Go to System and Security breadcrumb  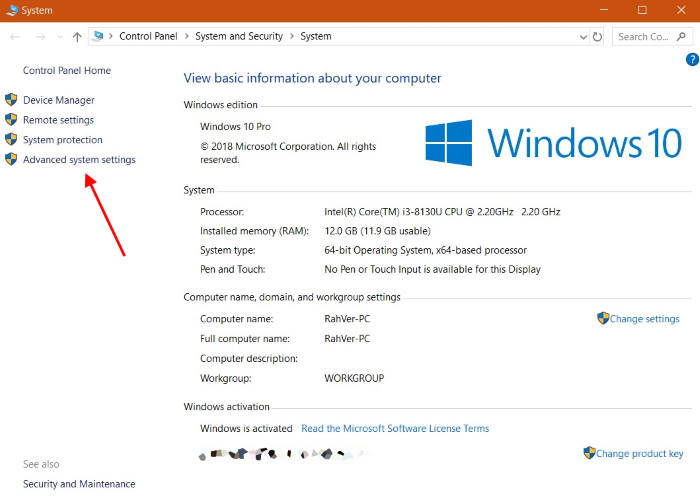click(x=239, y=36)
